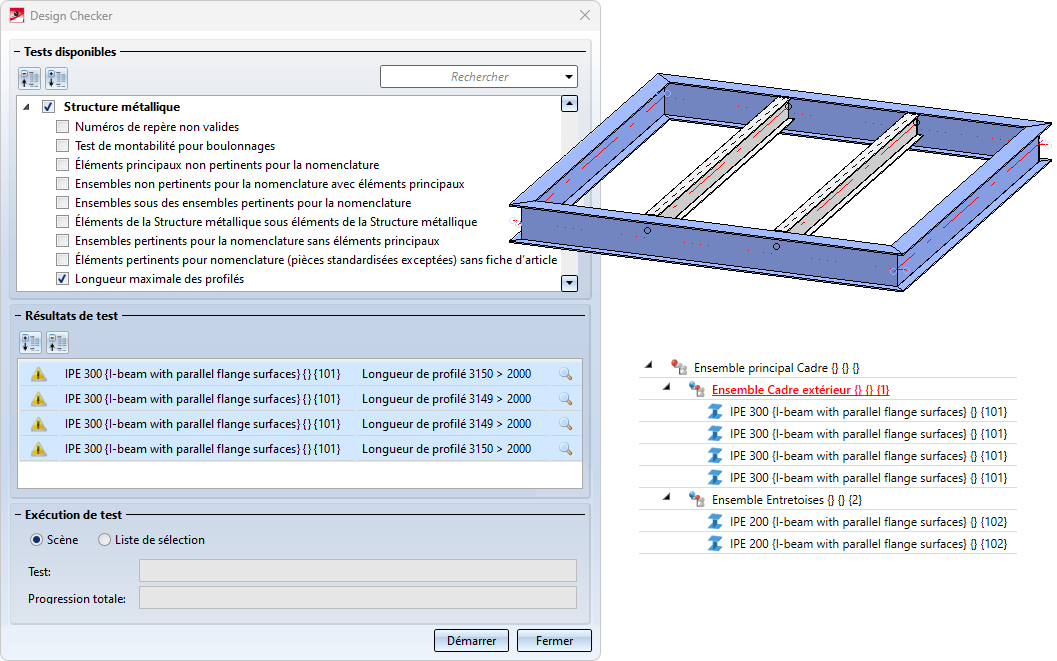Screen dimensions: 1057x661
Task: Enable Numéros de repère non valides test
Action: 63,127
